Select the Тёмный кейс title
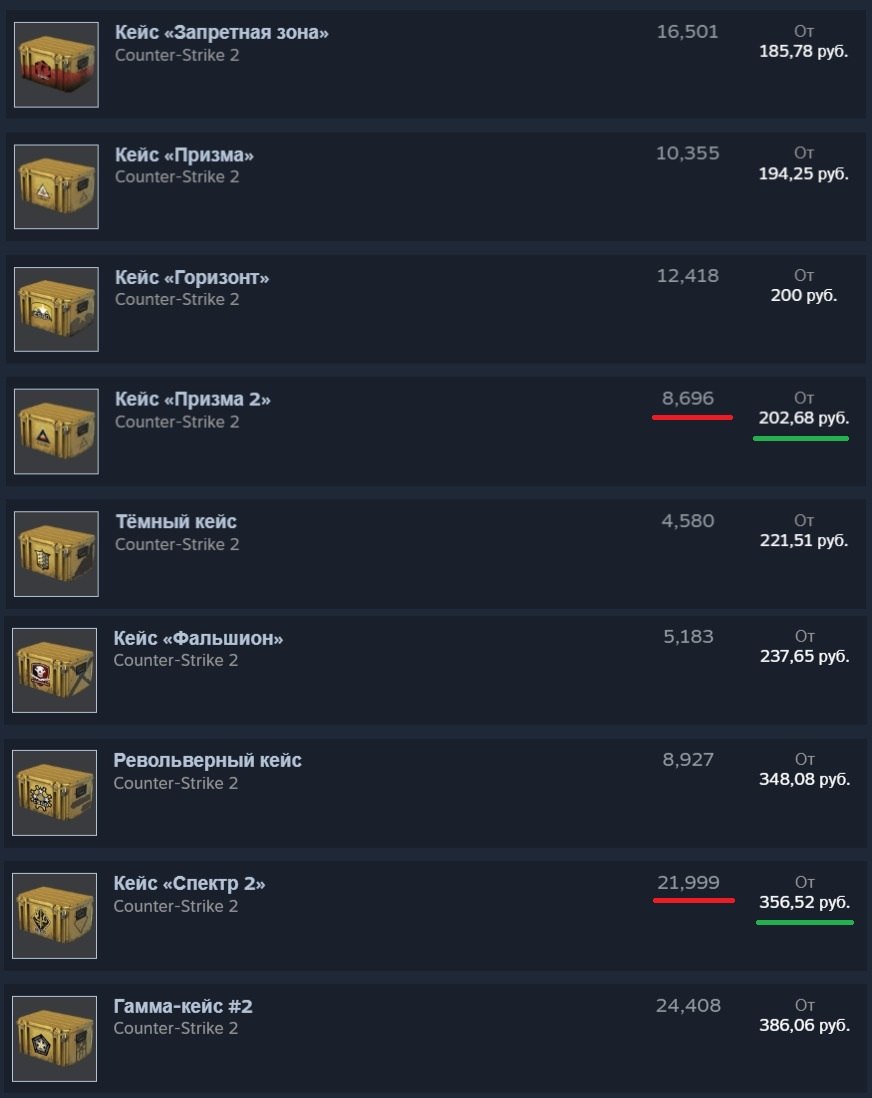 176,521
